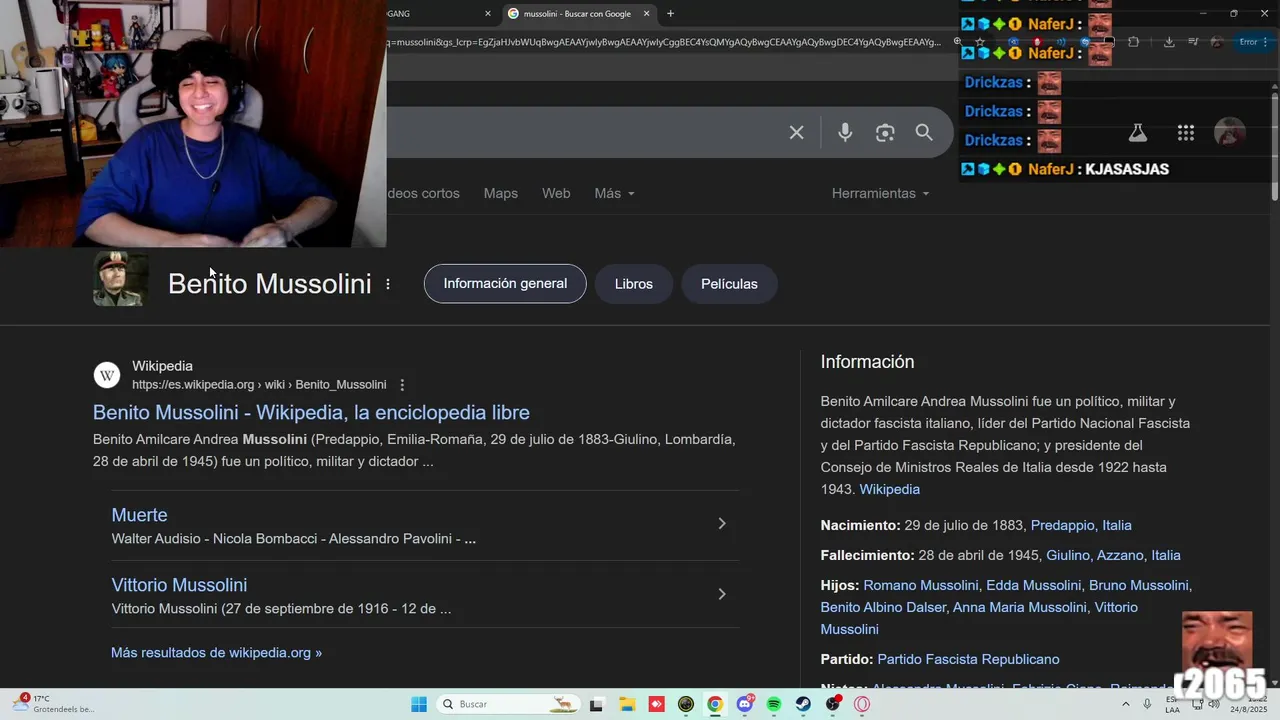This screenshot has height=720, width=1280.
Task: Open Google Lens image search icon
Action: [885, 132]
